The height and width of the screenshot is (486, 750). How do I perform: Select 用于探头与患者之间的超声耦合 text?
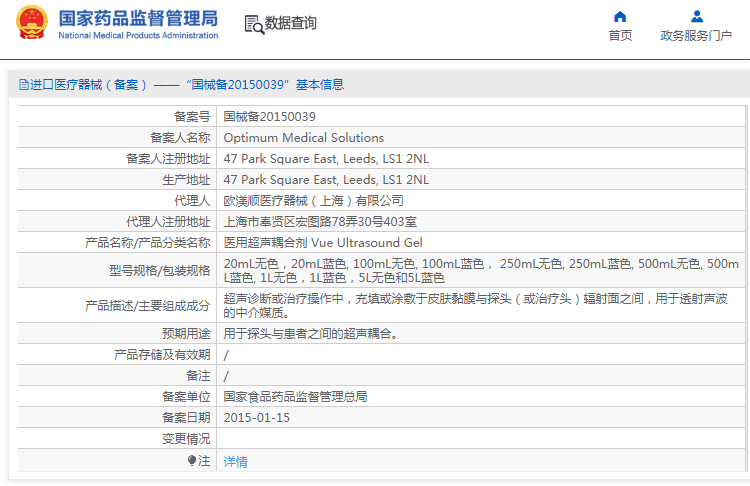pyautogui.click(x=310, y=334)
